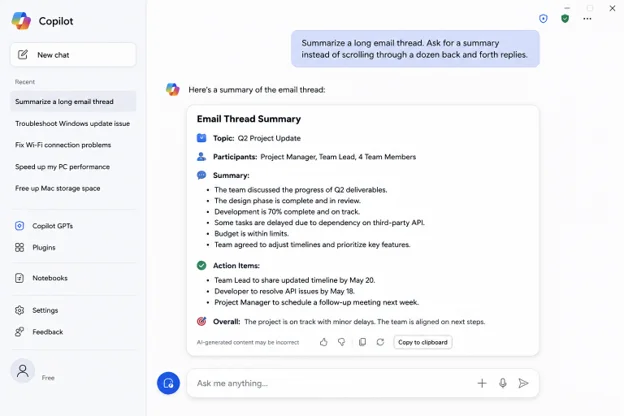Click the Overall target icon
The width and height of the screenshot is (624, 416).
tap(202, 321)
